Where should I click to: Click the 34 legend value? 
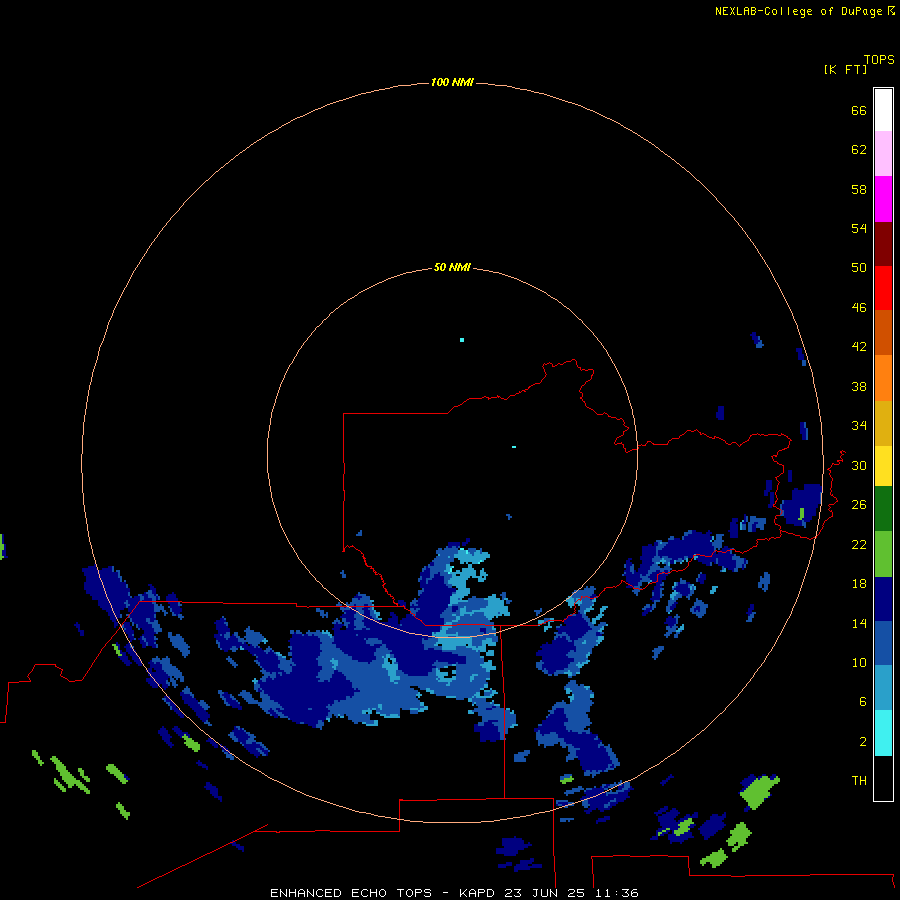point(859,425)
